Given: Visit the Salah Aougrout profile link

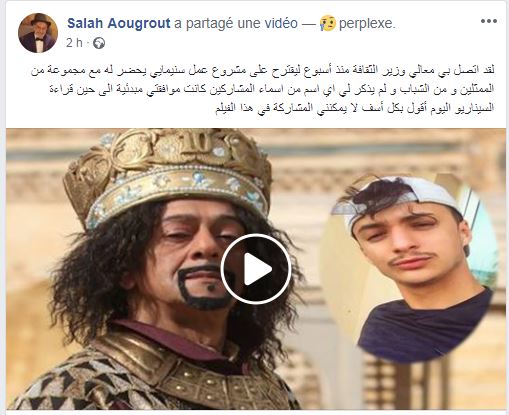Looking at the screenshot, I should tap(119, 23).
